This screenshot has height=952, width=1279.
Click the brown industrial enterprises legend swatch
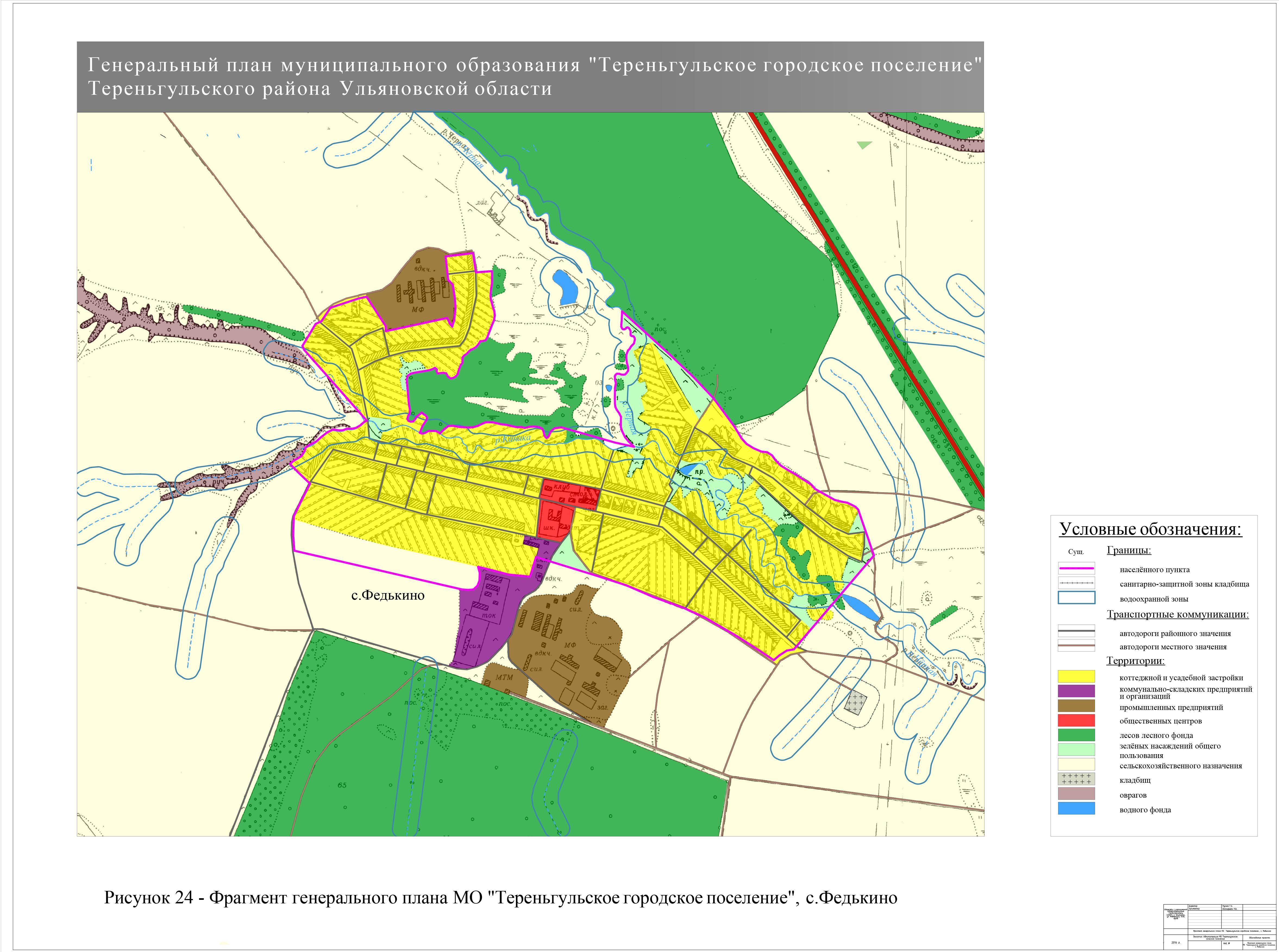1076,706
